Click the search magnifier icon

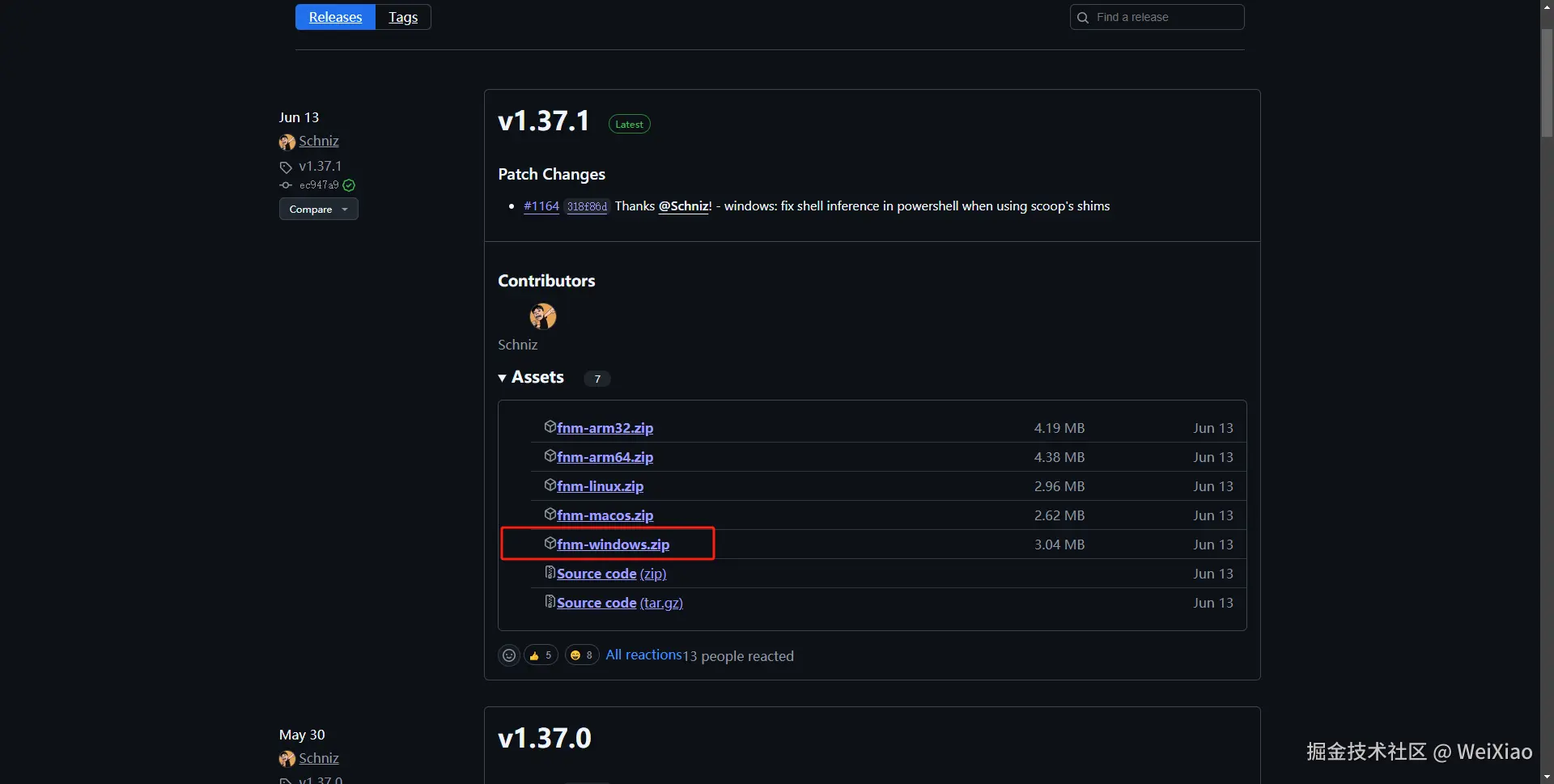1083,18
